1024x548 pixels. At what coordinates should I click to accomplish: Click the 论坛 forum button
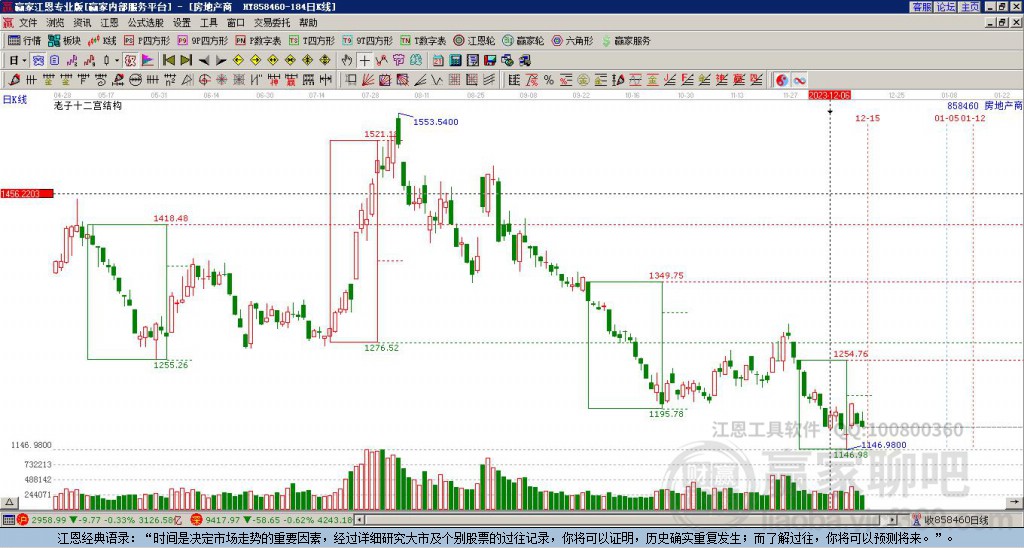click(x=946, y=7)
